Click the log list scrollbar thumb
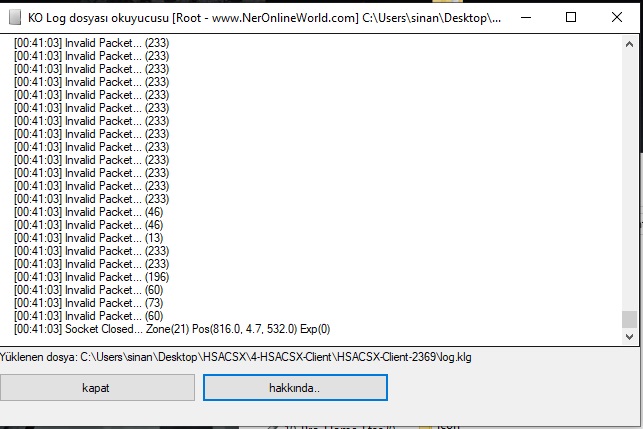This screenshot has height=429, width=643. tap(629, 319)
